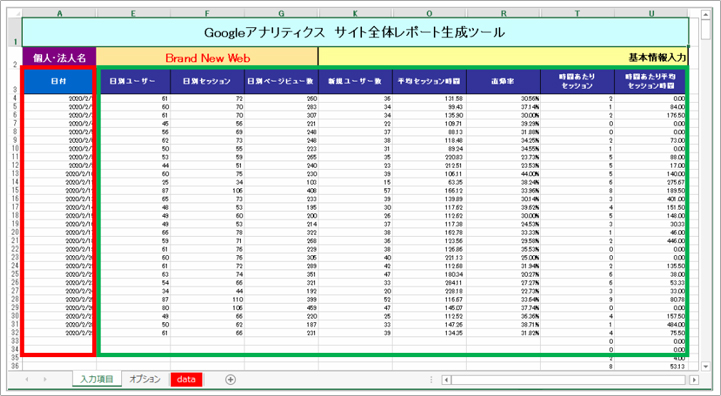Select column F header
This screenshot has width=721, height=396.
click(x=207, y=14)
